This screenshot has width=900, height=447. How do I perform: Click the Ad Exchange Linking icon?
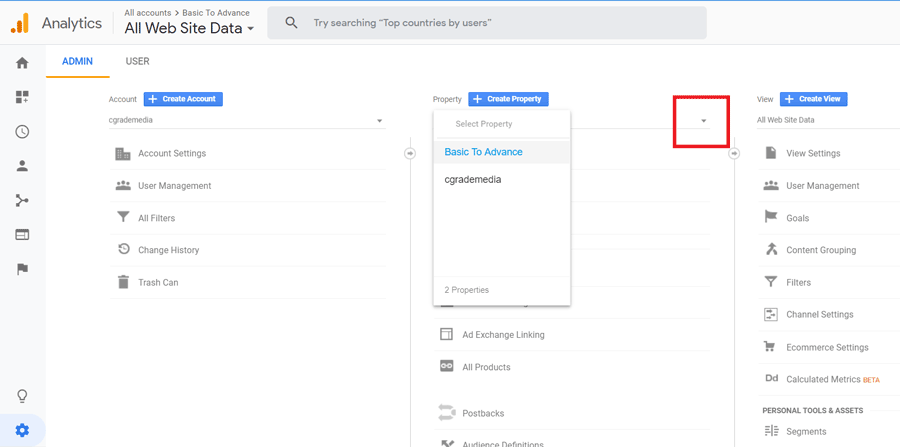point(447,335)
